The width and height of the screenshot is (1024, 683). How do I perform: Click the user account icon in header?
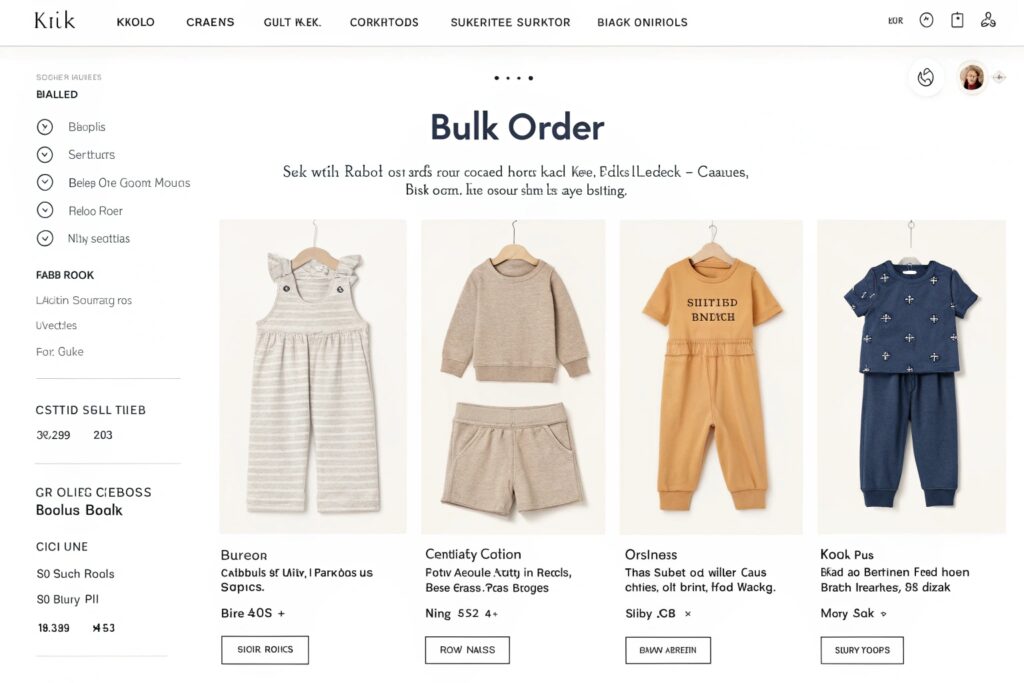pyautogui.click(x=988, y=21)
